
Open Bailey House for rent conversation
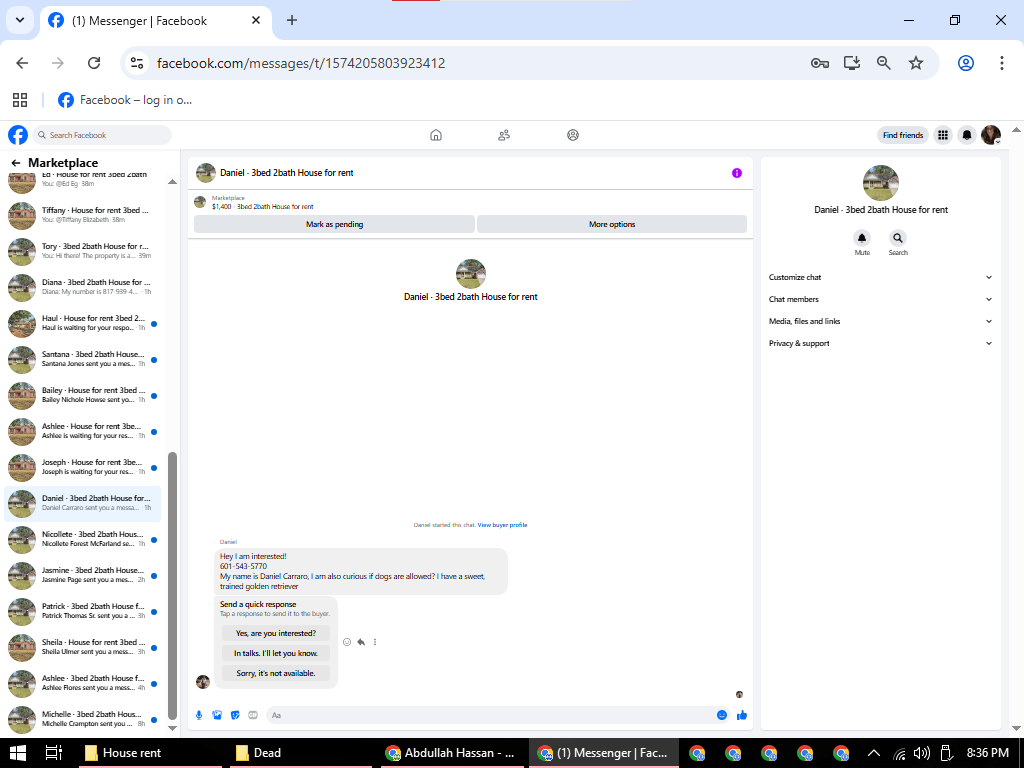click(84, 395)
